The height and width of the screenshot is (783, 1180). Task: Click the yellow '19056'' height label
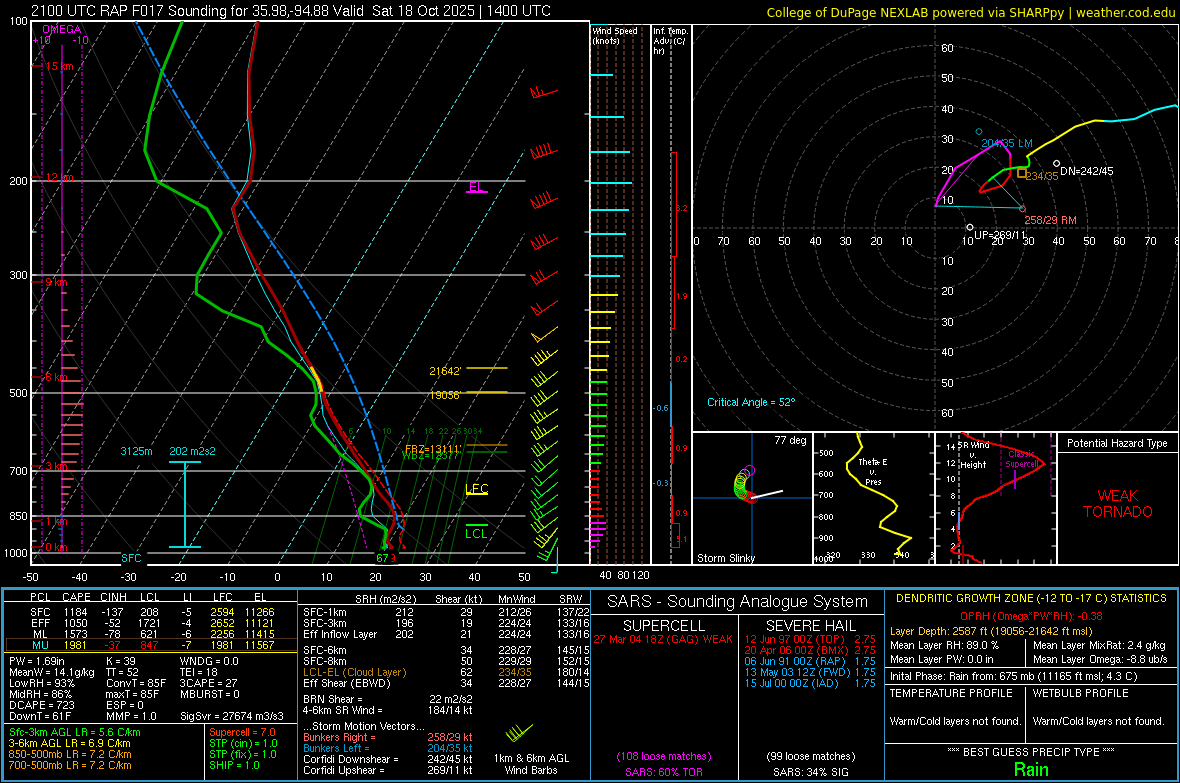click(445, 395)
